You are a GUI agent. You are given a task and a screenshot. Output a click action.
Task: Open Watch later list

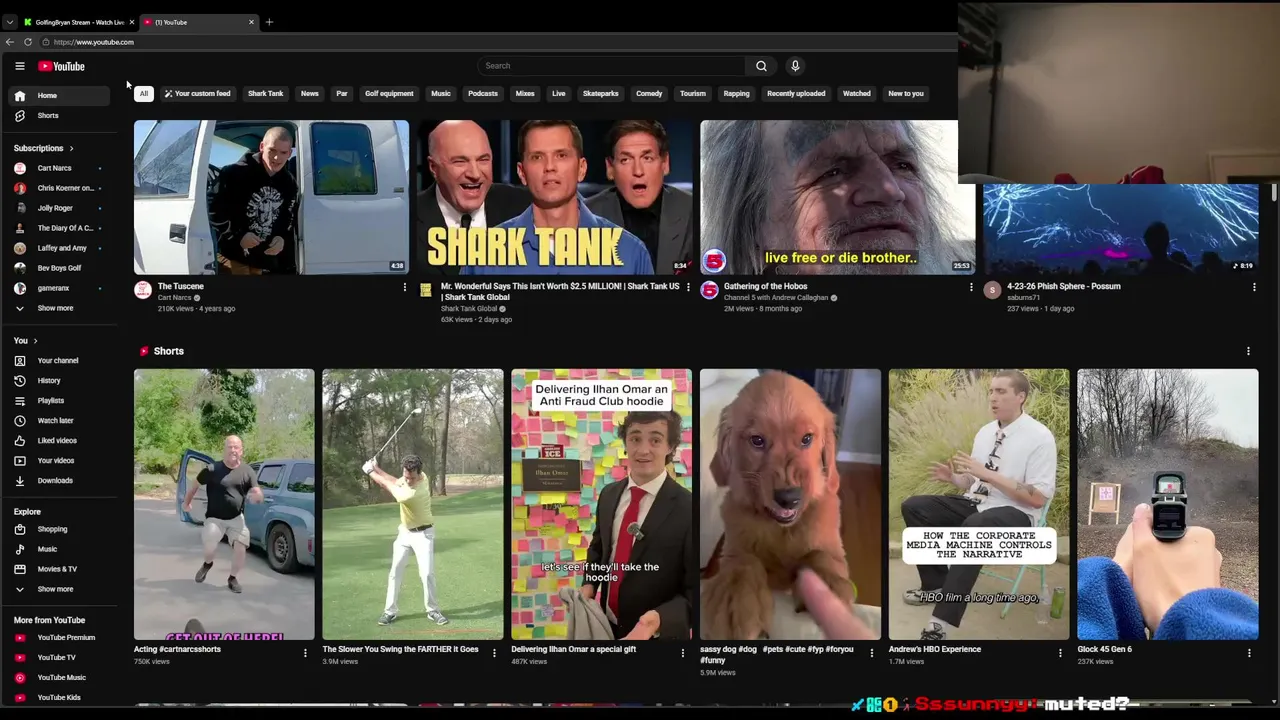58,420
